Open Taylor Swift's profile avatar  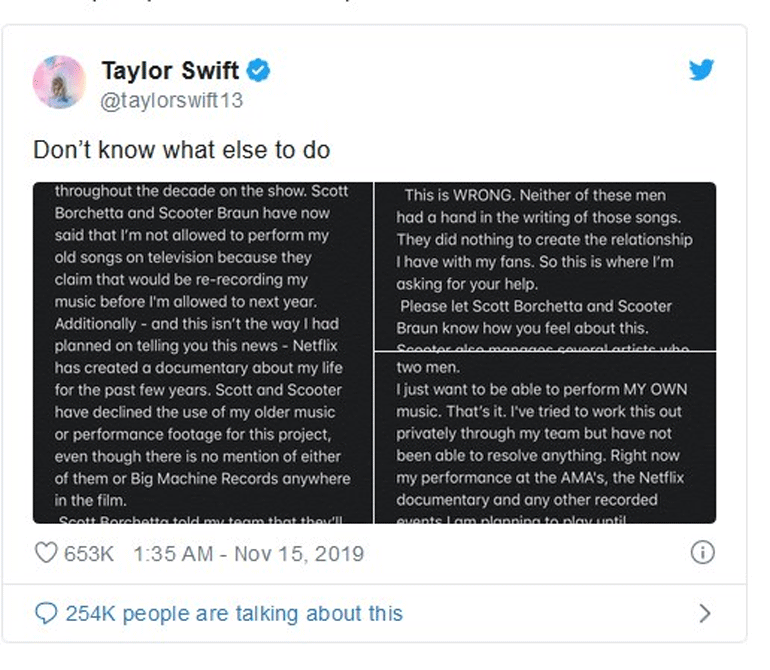(x=59, y=82)
